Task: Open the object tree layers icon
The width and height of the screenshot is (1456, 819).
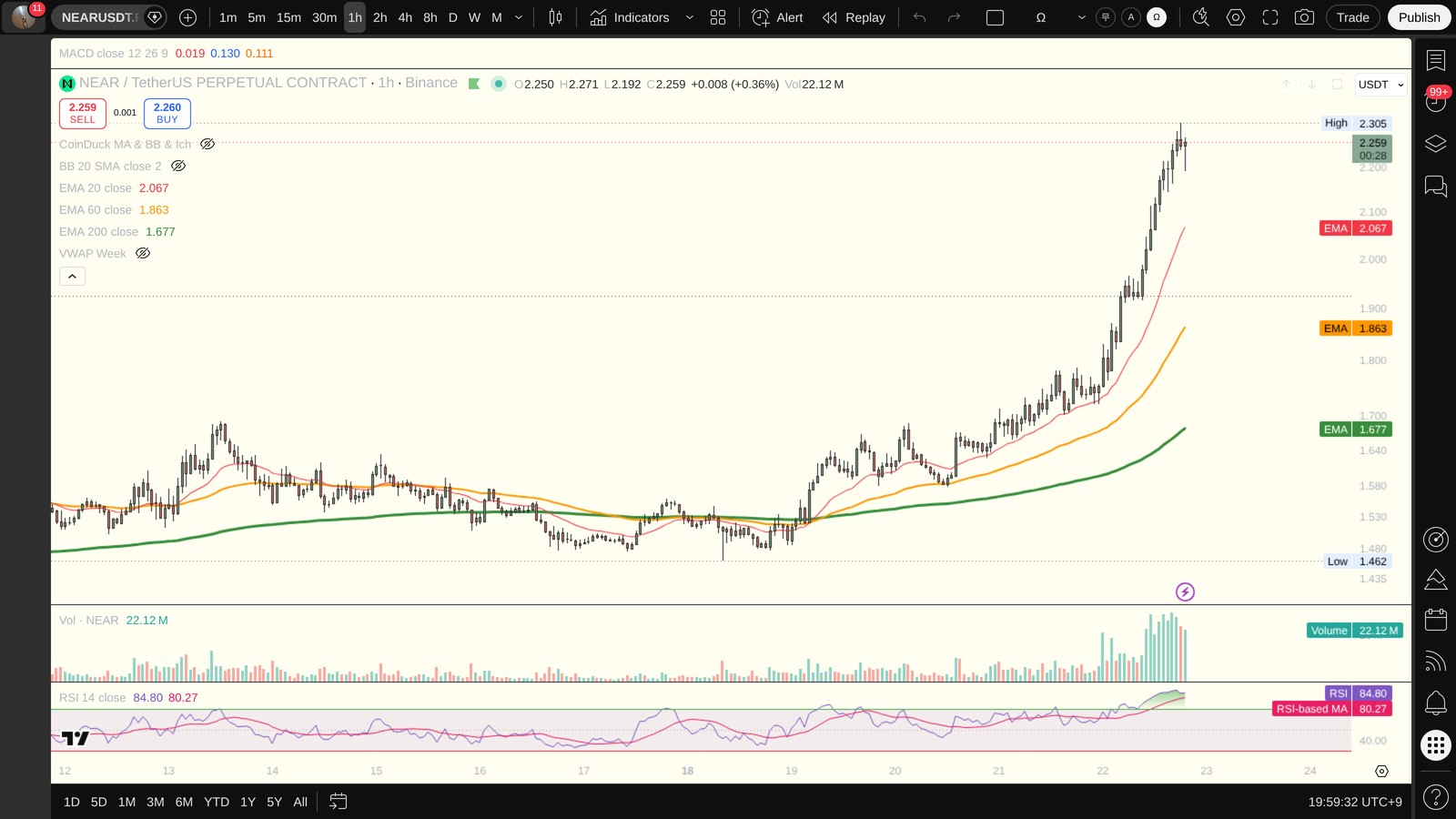Action: click(1436, 144)
